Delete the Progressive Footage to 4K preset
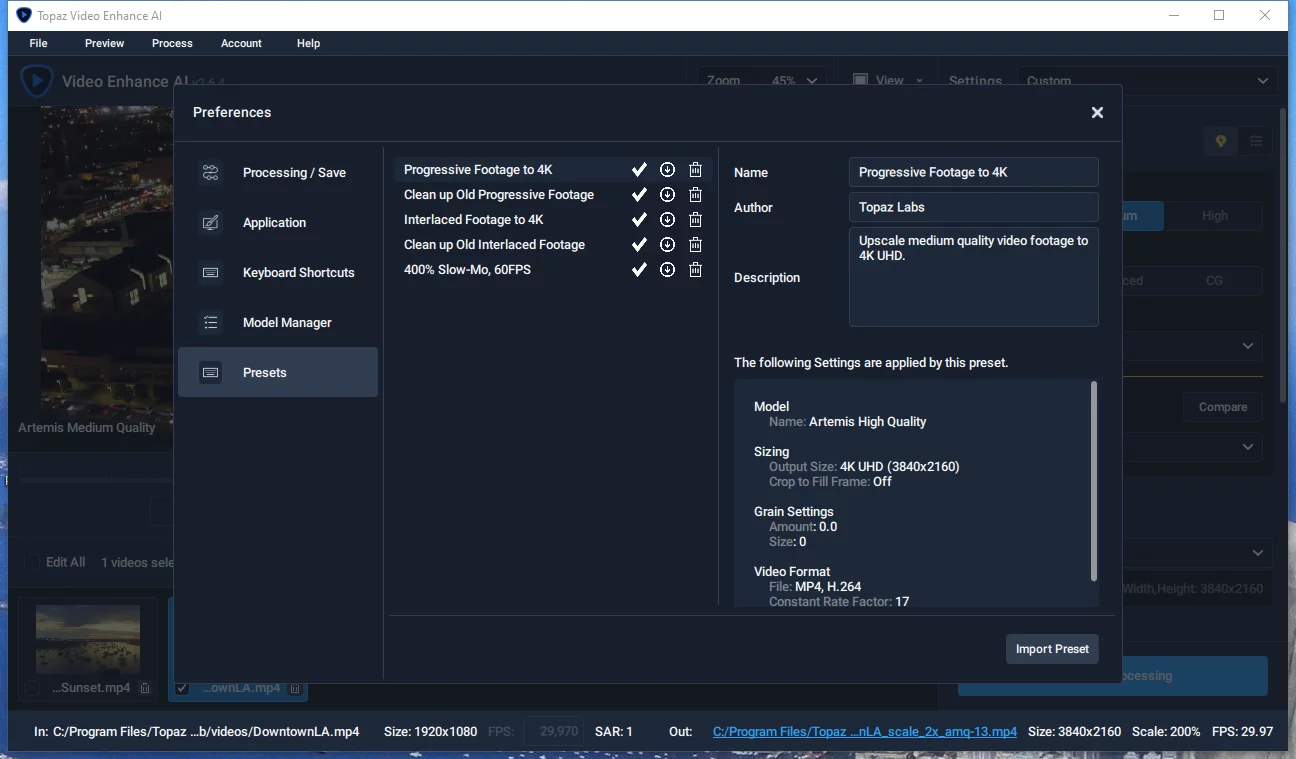 pyautogui.click(x=696, y=170)
